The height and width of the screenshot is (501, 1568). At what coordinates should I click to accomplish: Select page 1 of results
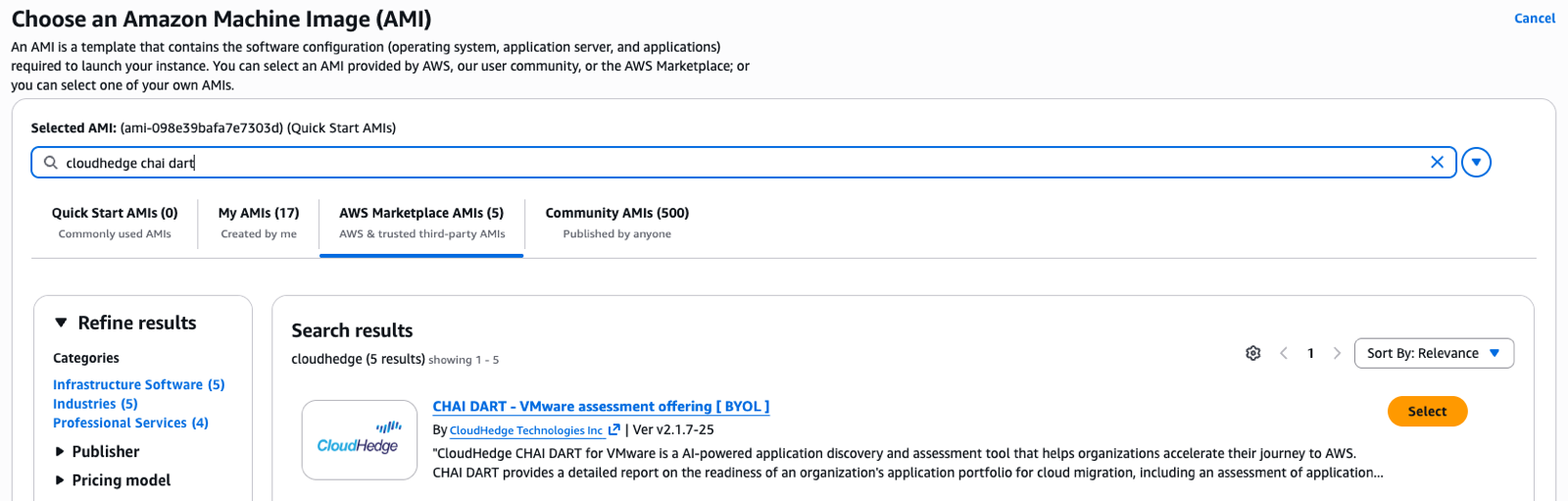point(1310,353)
